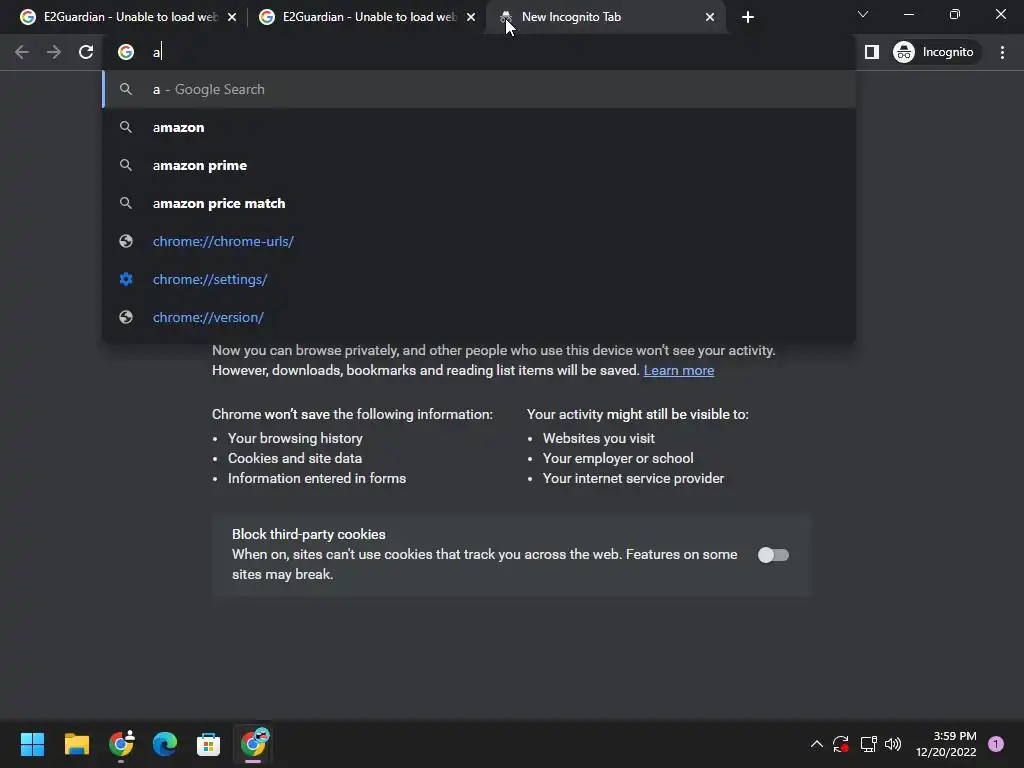Choose the 'amazon price match' suggestion

click(479, 203)
